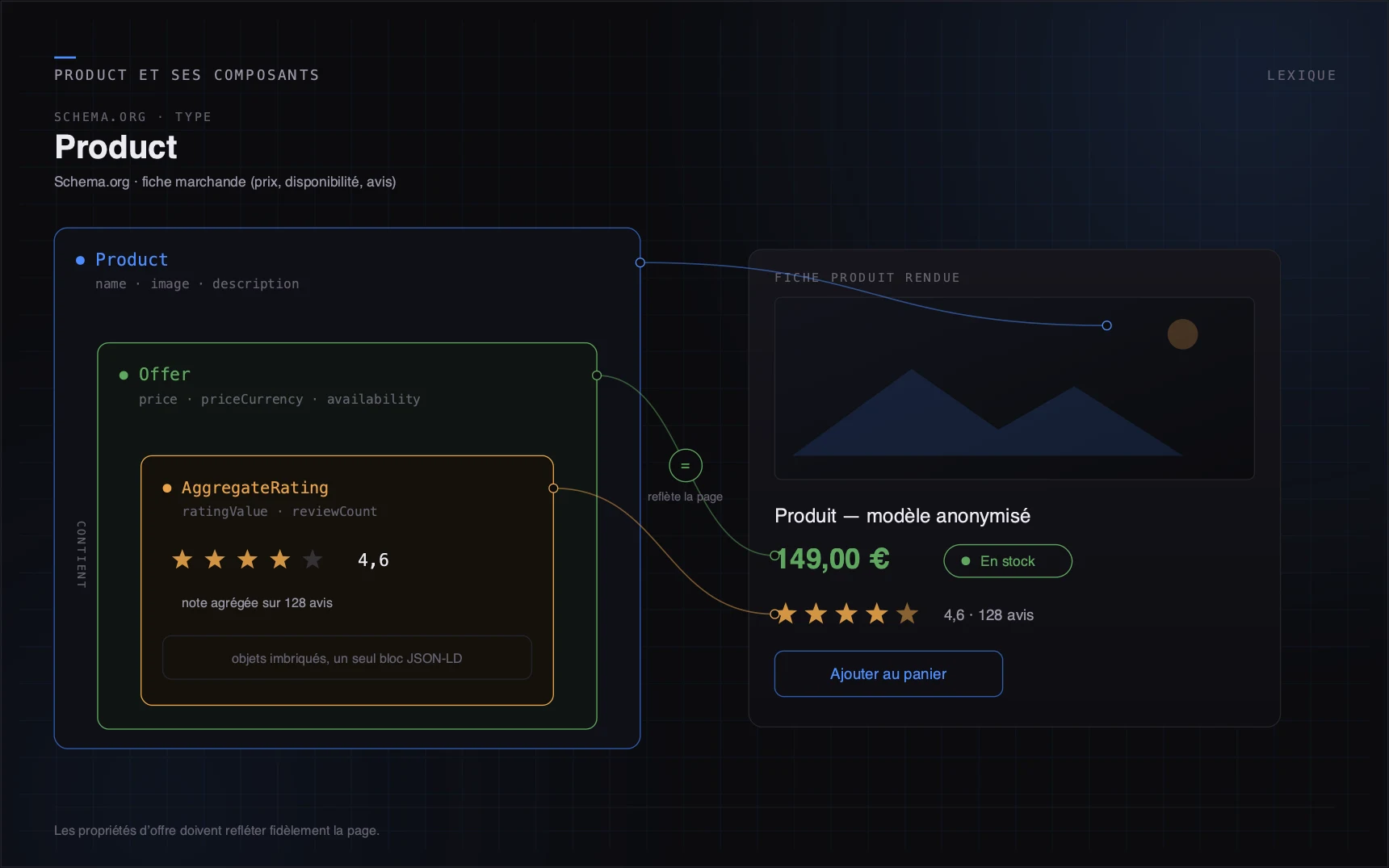The image size is (1389, 868).
Task: Click the product image placeholder thumbnail
Action: [1014, 388]
